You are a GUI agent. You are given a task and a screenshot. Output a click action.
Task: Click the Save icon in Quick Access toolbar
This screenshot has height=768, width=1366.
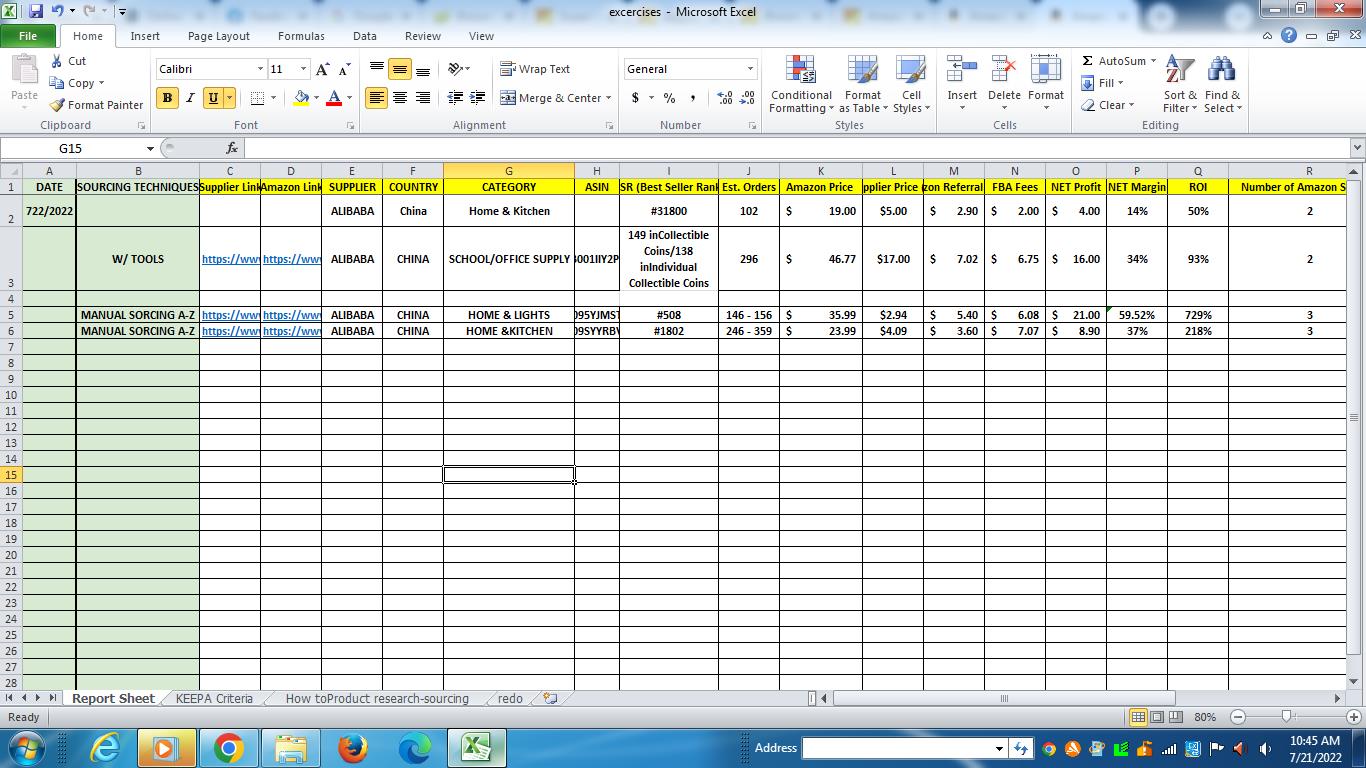pyautogui.click(x=36, y=12)
